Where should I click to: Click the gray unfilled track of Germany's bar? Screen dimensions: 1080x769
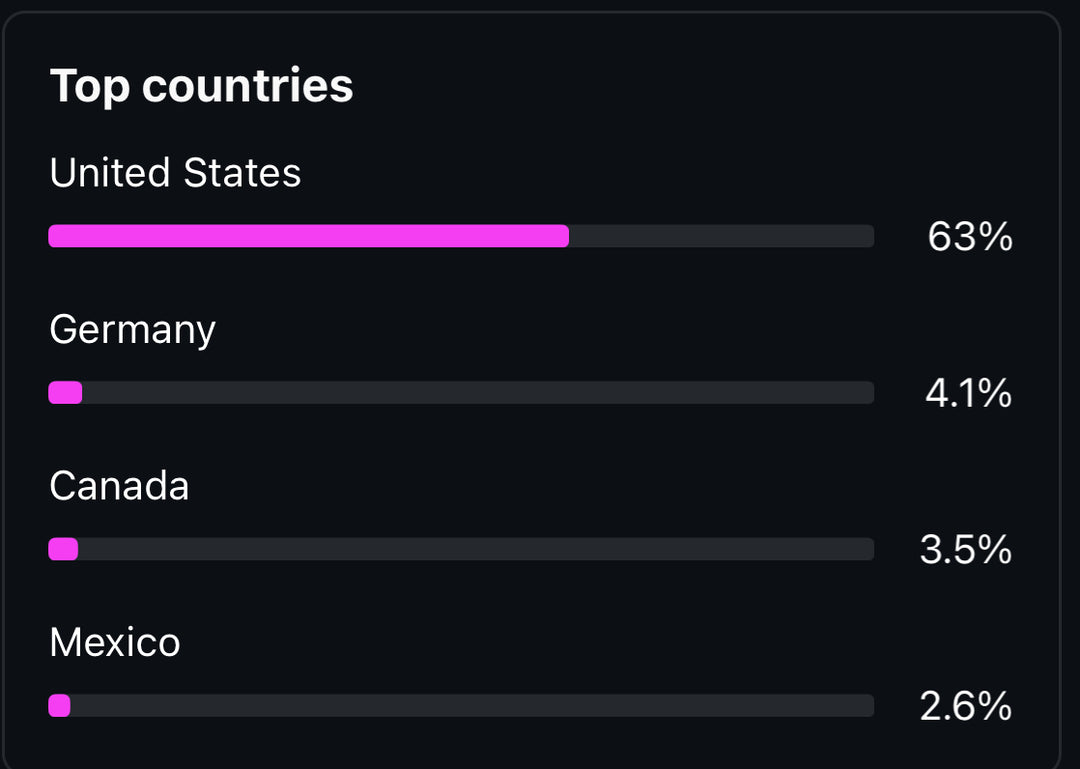coord(478,393)
